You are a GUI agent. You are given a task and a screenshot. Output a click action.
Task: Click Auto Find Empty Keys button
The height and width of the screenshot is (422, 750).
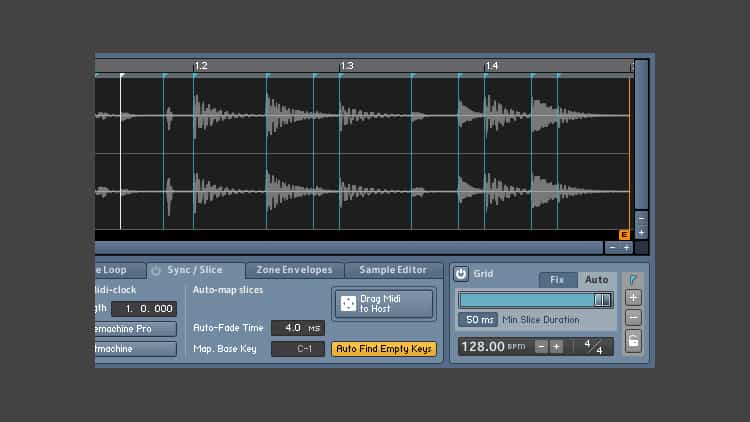click(x=384, y=349)
